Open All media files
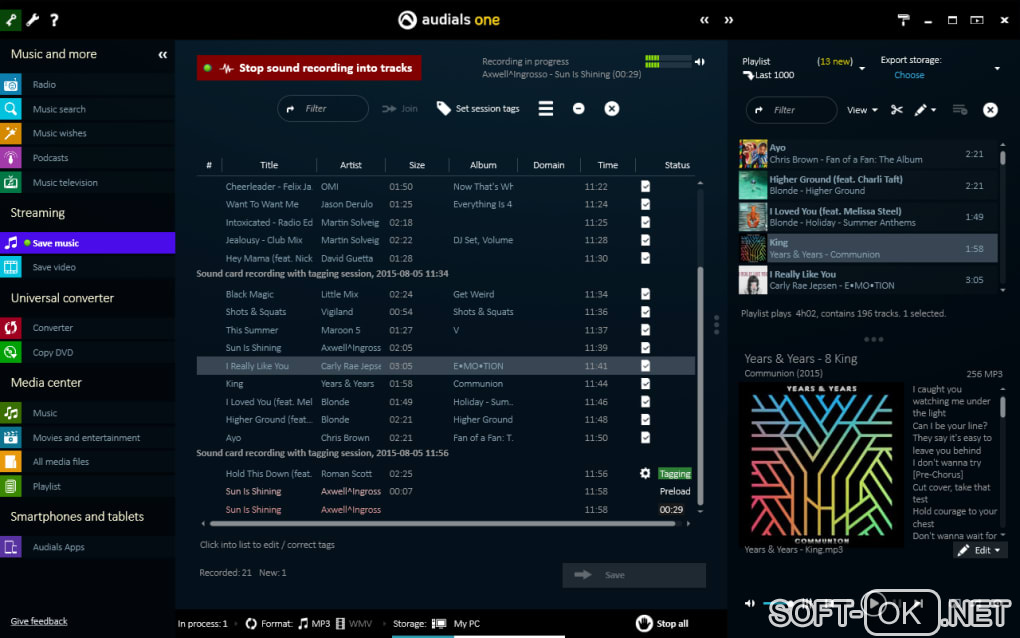The height and width of the screenshot is (638, 1020). coord(60,462)
